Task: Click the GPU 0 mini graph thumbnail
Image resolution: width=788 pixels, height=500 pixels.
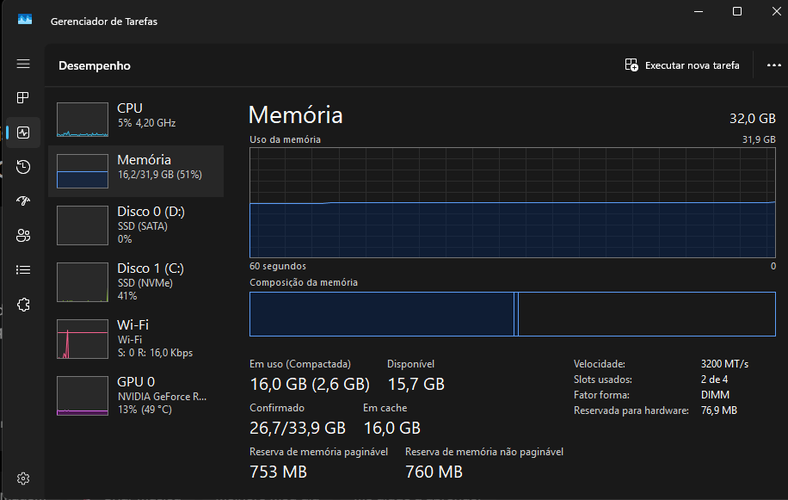Action: point(82,396)
